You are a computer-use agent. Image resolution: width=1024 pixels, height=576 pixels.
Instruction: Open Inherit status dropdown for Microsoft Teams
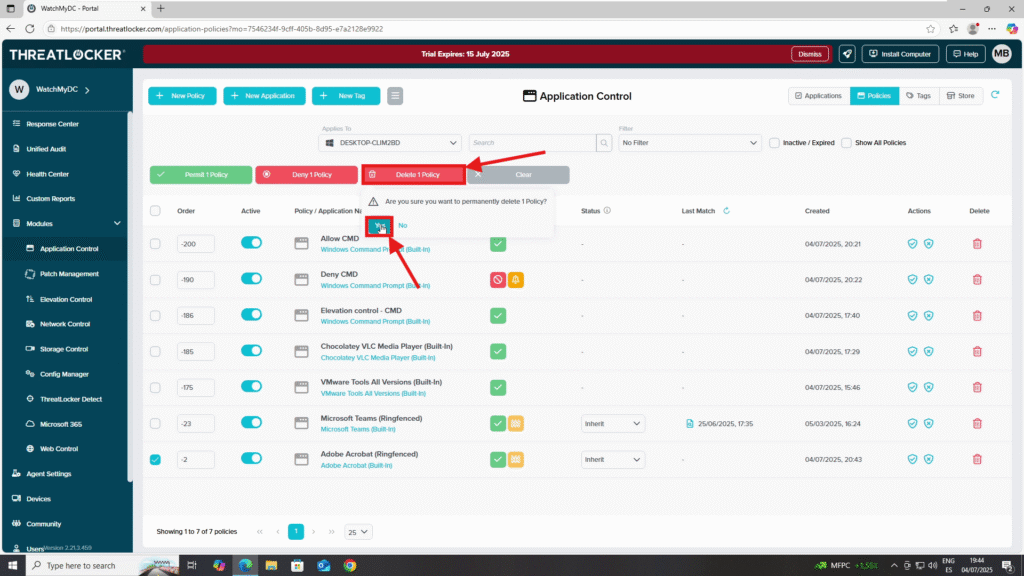pos(613,423)
